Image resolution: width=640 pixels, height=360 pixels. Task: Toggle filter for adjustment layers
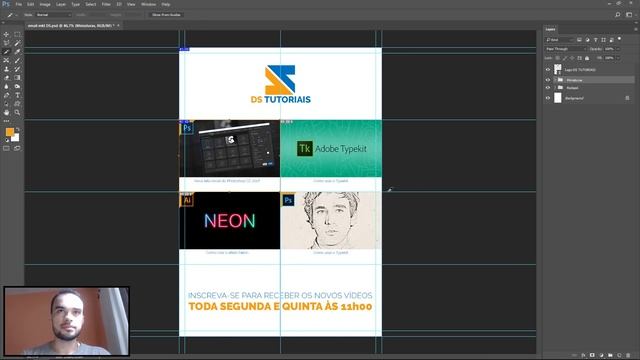pos(587,40)
